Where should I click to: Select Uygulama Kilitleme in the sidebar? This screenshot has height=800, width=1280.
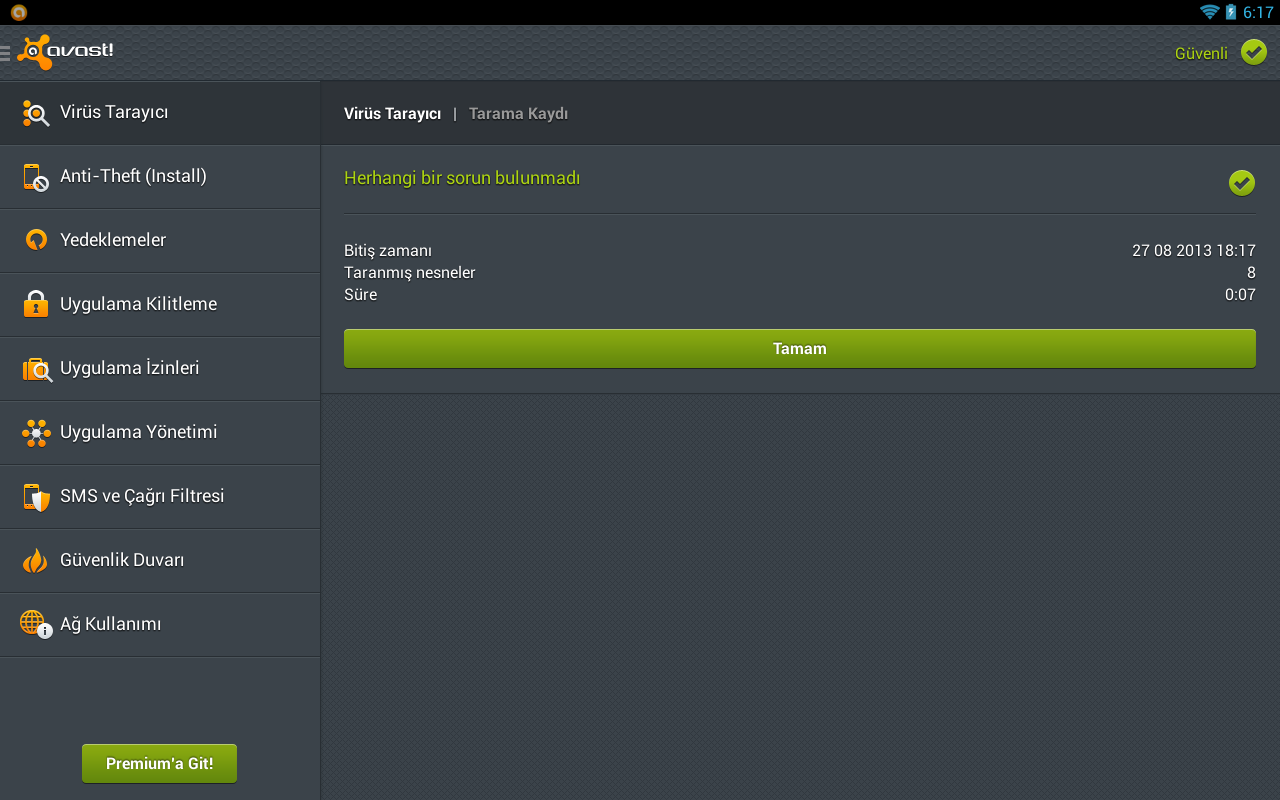pyautogui.click(x=160, y=305)
